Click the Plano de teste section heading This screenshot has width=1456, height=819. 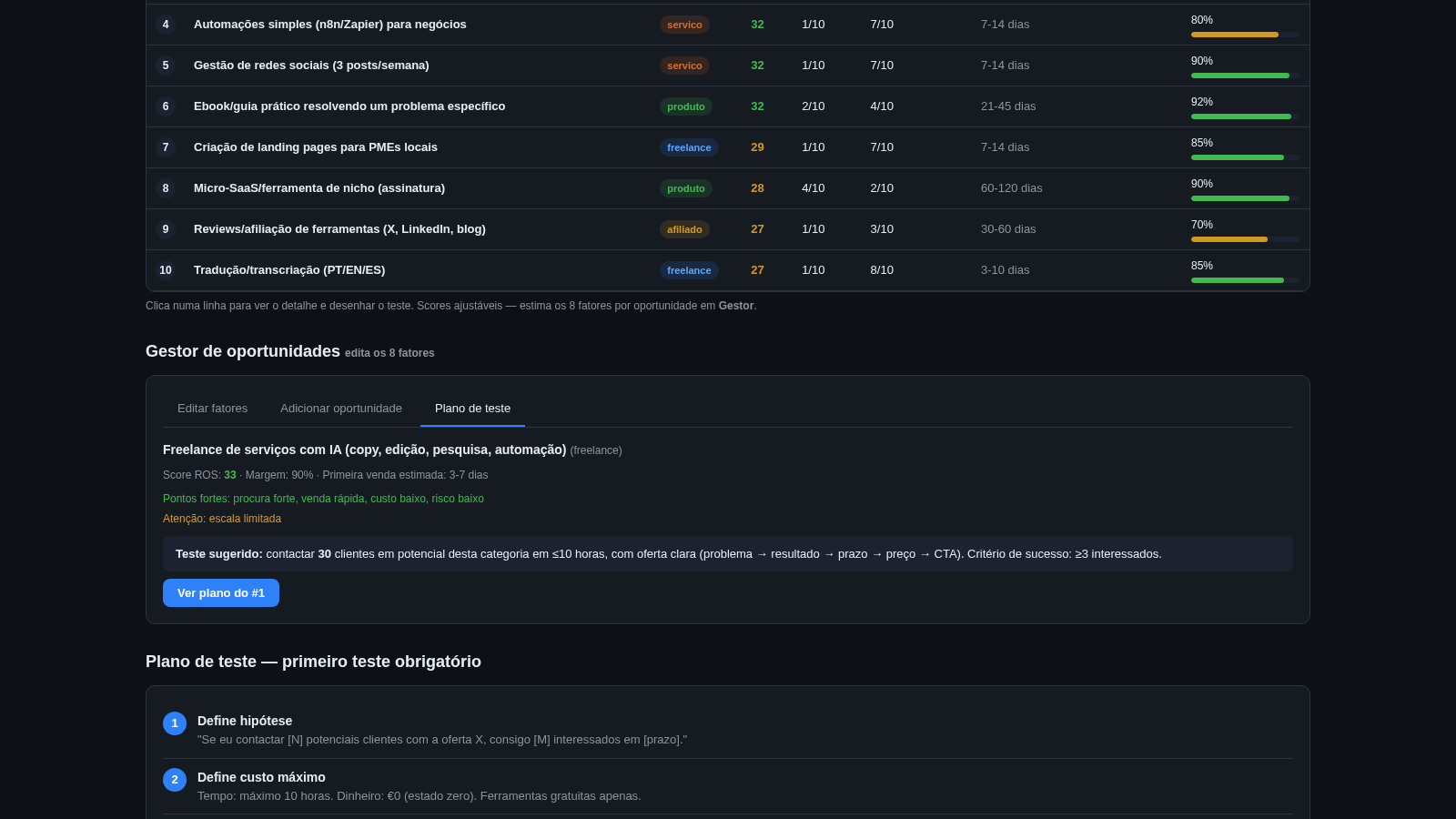pos(313,662)
